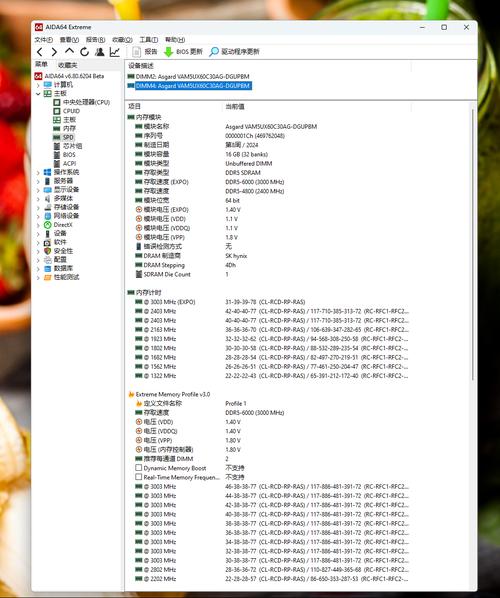Collapse the 主板 tree node
The width and height of the screenshot is (500, 598).
click(38, 93)
